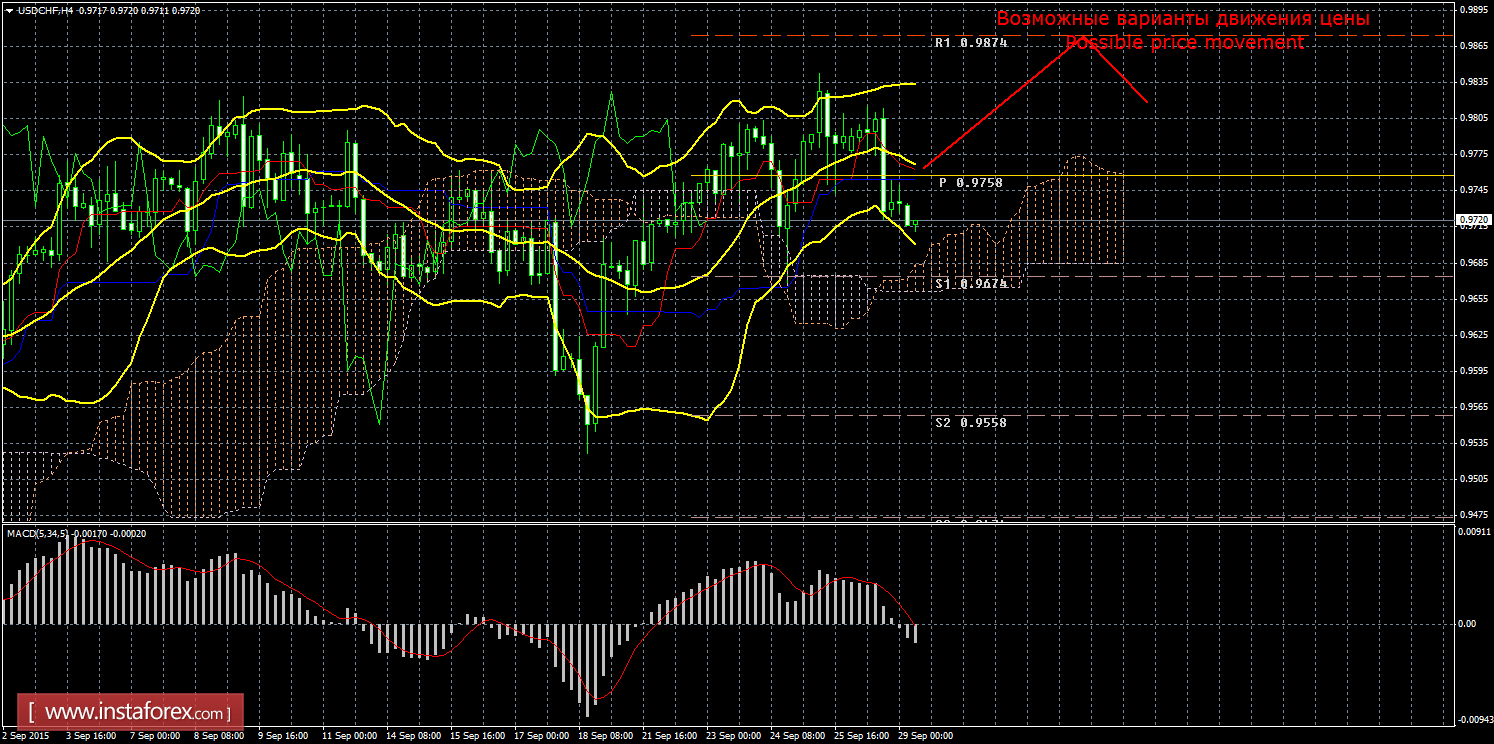Click the 11 Sep 00:00 time label
The height and width of the screenshot is (744, 1494).
[348, 736]
